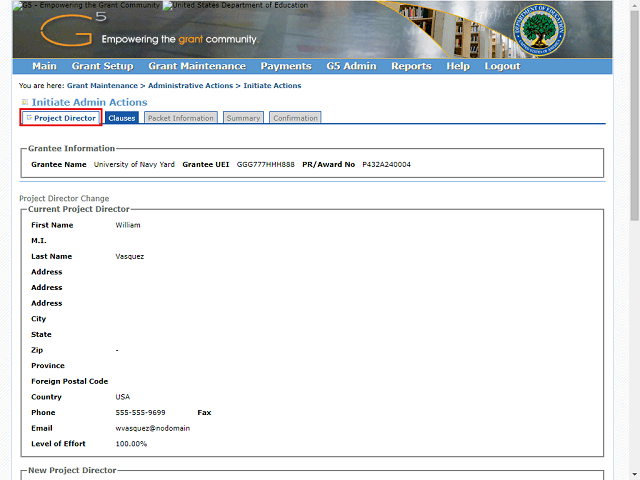Open the Help menu

pyautogui.click(x=458, y=66)
